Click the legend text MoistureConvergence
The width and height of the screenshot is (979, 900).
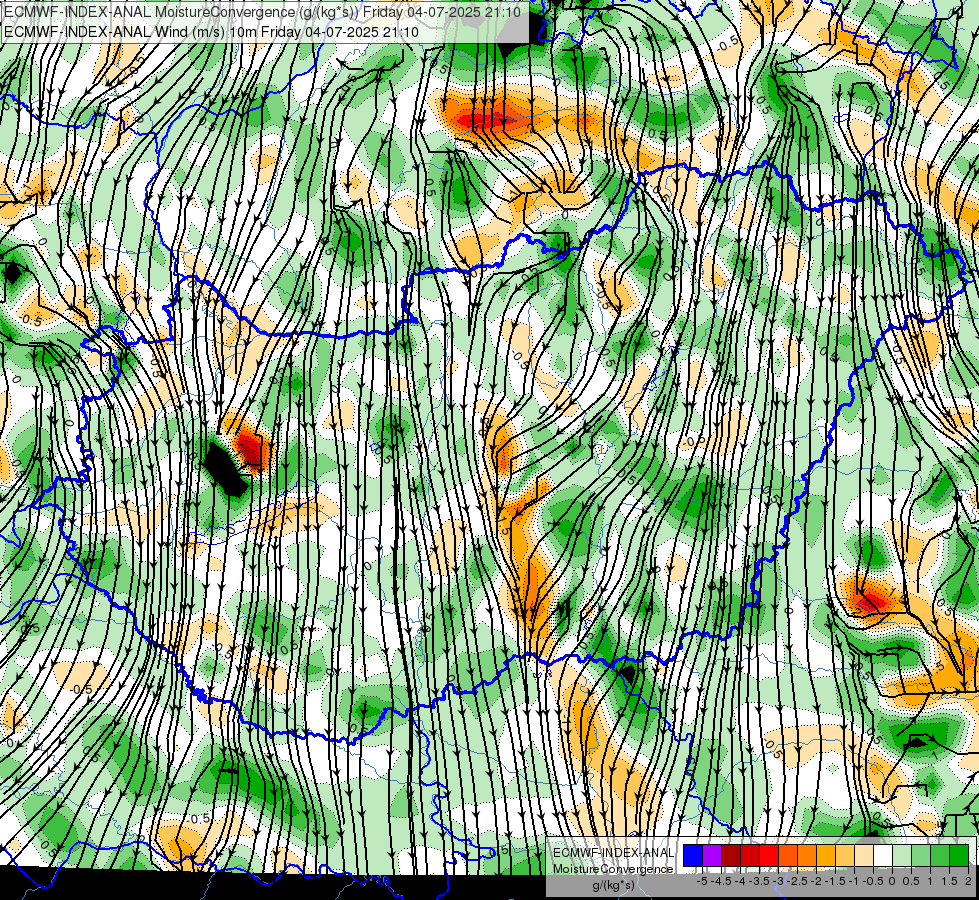[613, 869]
